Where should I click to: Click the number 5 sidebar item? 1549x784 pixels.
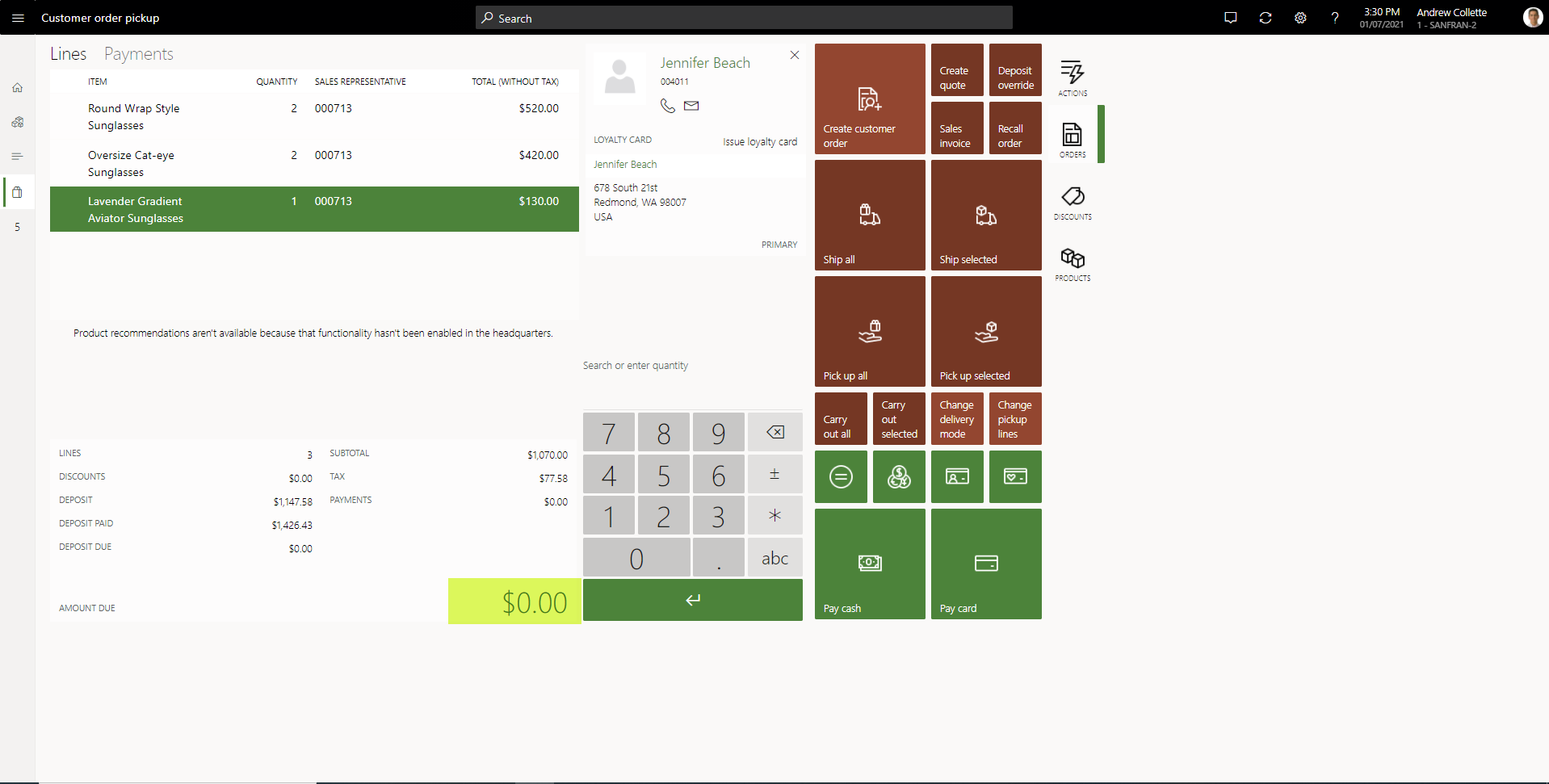(x=17, y=227)
